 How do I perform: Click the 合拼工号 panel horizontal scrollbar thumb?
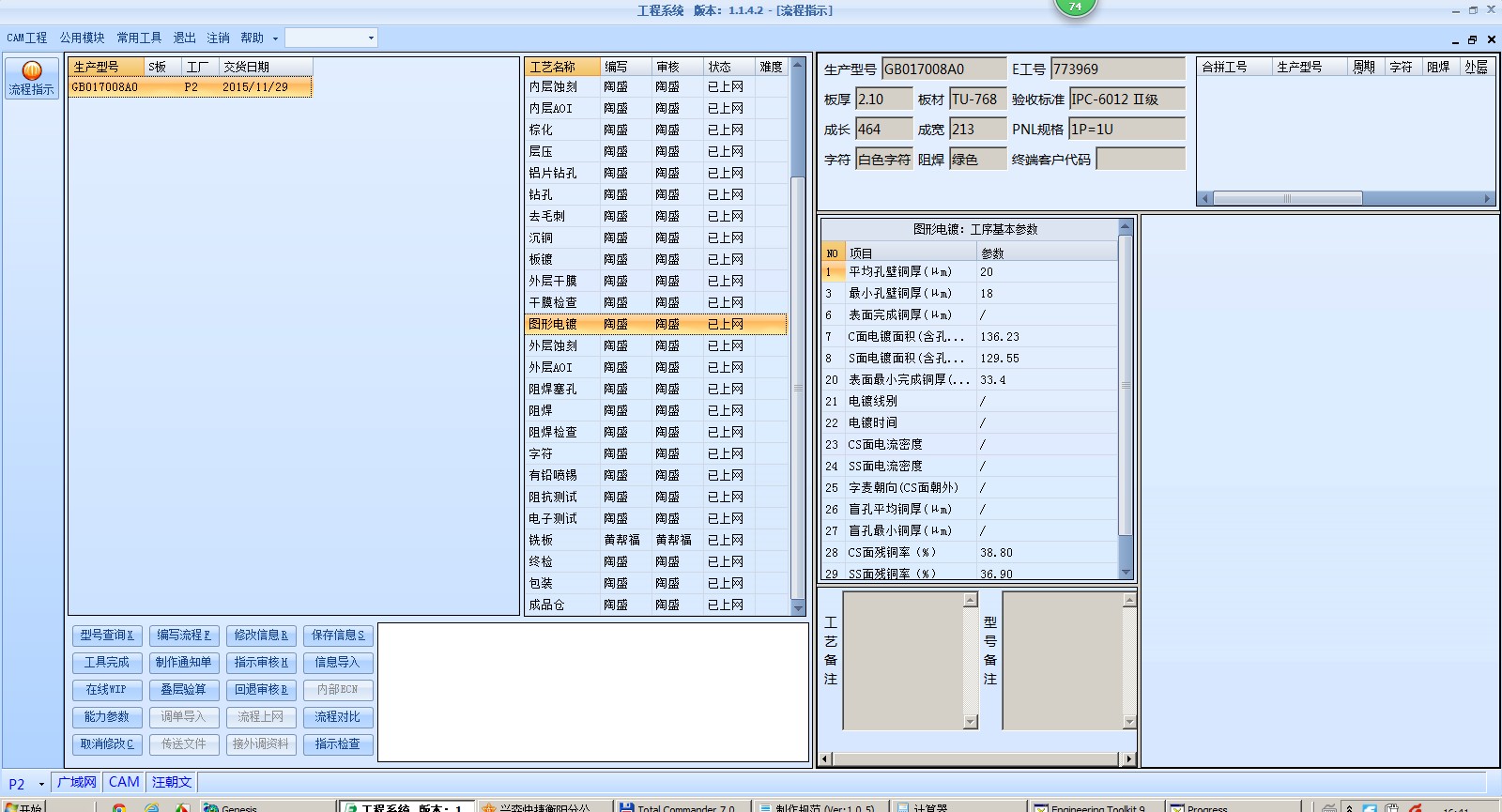click(x=1287, y=198)
